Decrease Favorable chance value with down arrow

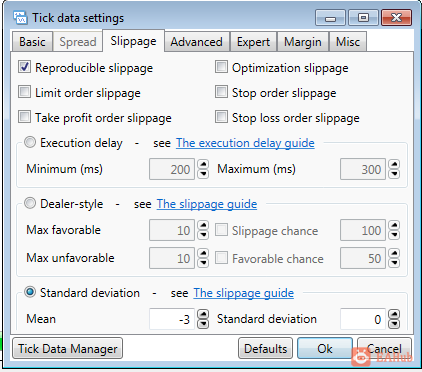tap(394, 263)
